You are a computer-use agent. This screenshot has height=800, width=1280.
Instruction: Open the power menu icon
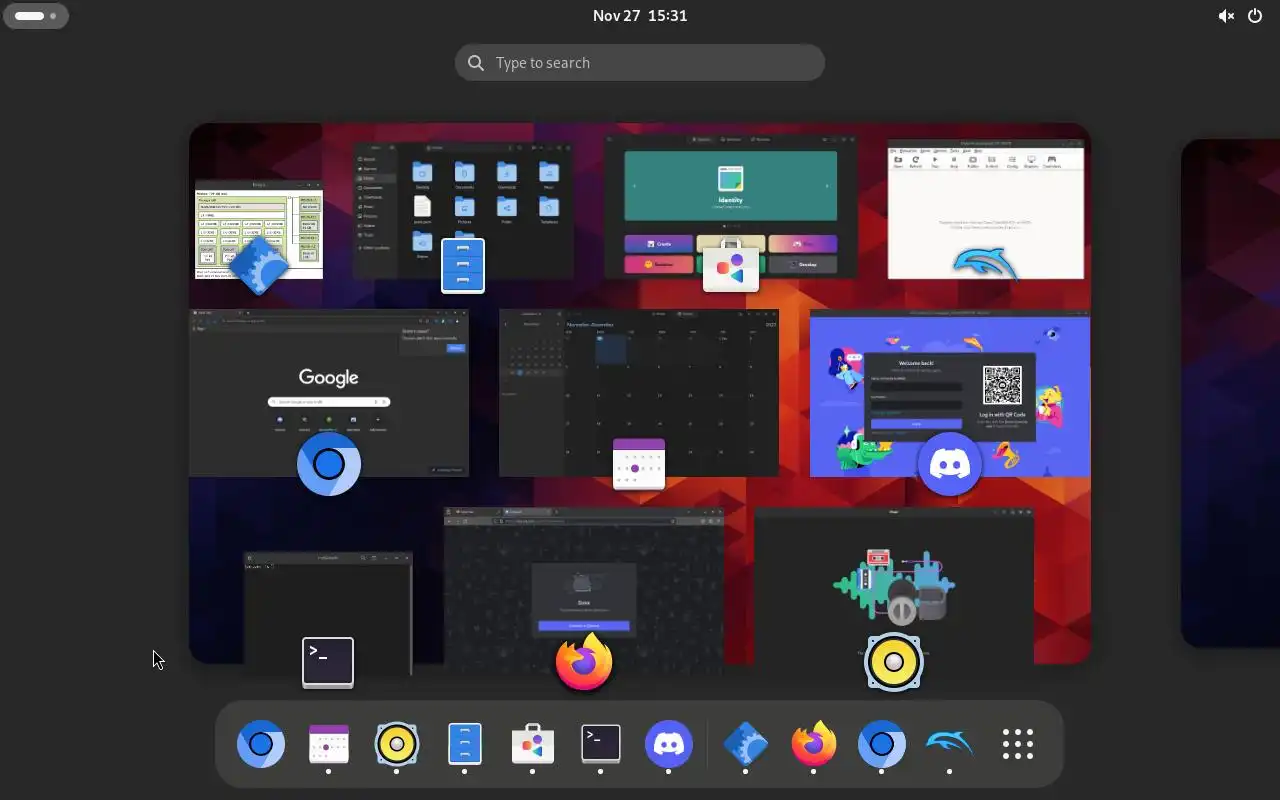[1255, 16]
